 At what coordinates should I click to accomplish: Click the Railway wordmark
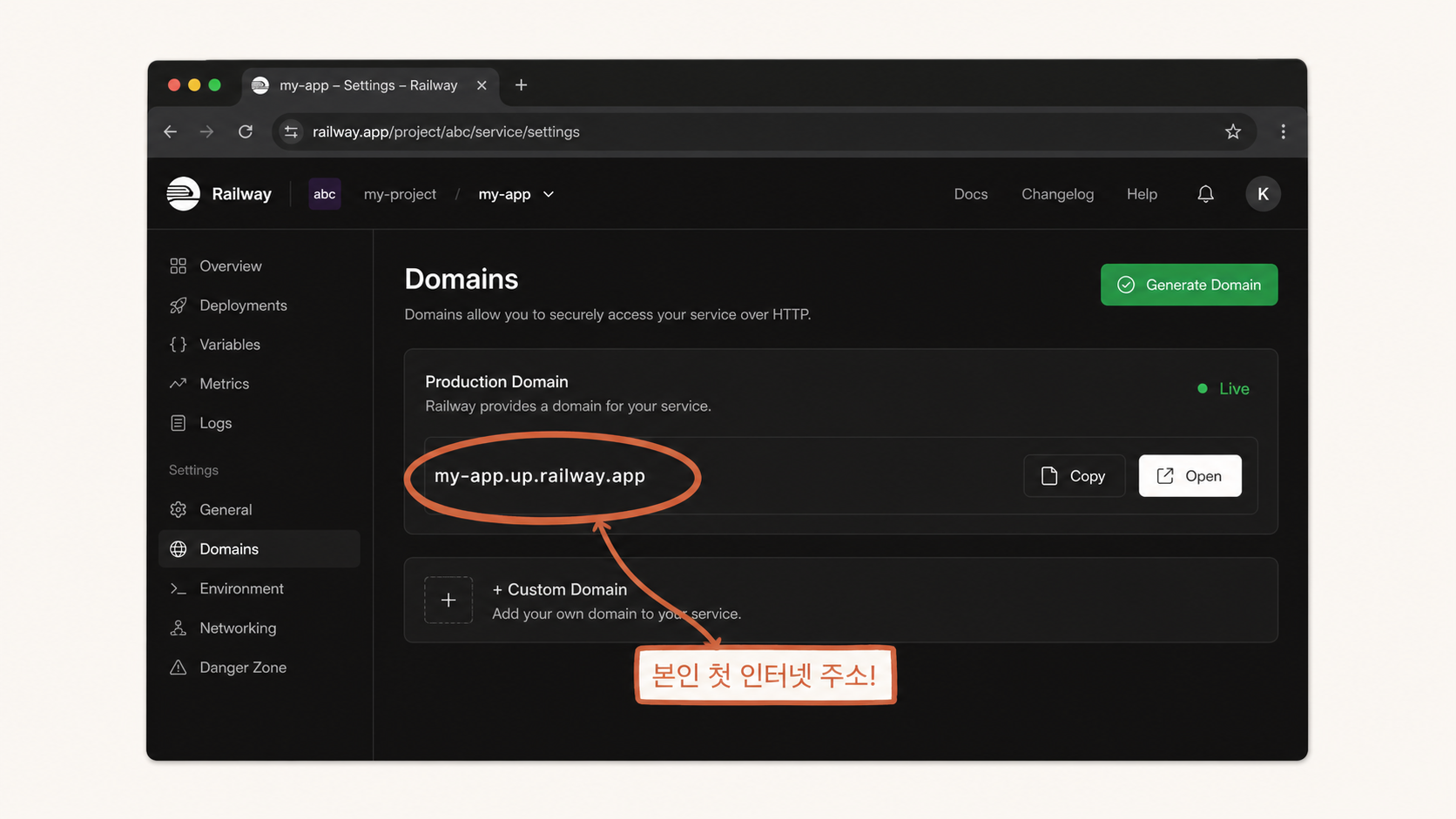point(241,194)
